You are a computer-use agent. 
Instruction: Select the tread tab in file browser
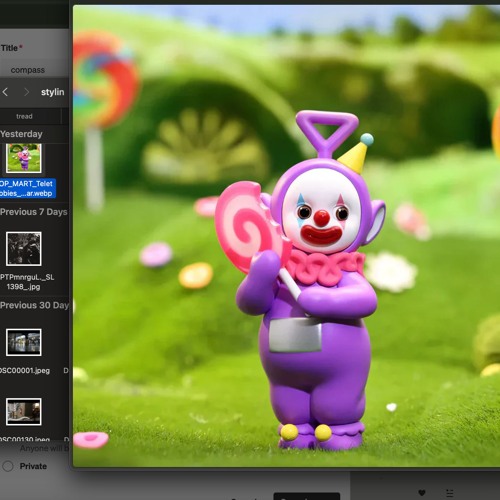[24, 116]
